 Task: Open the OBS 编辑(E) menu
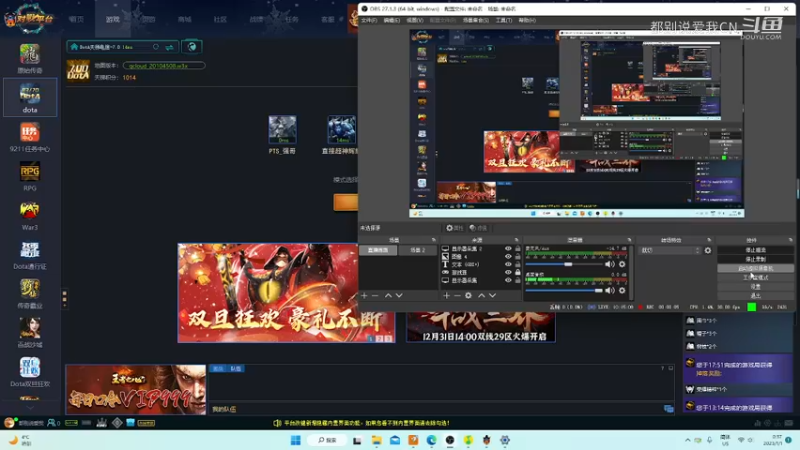391,20
